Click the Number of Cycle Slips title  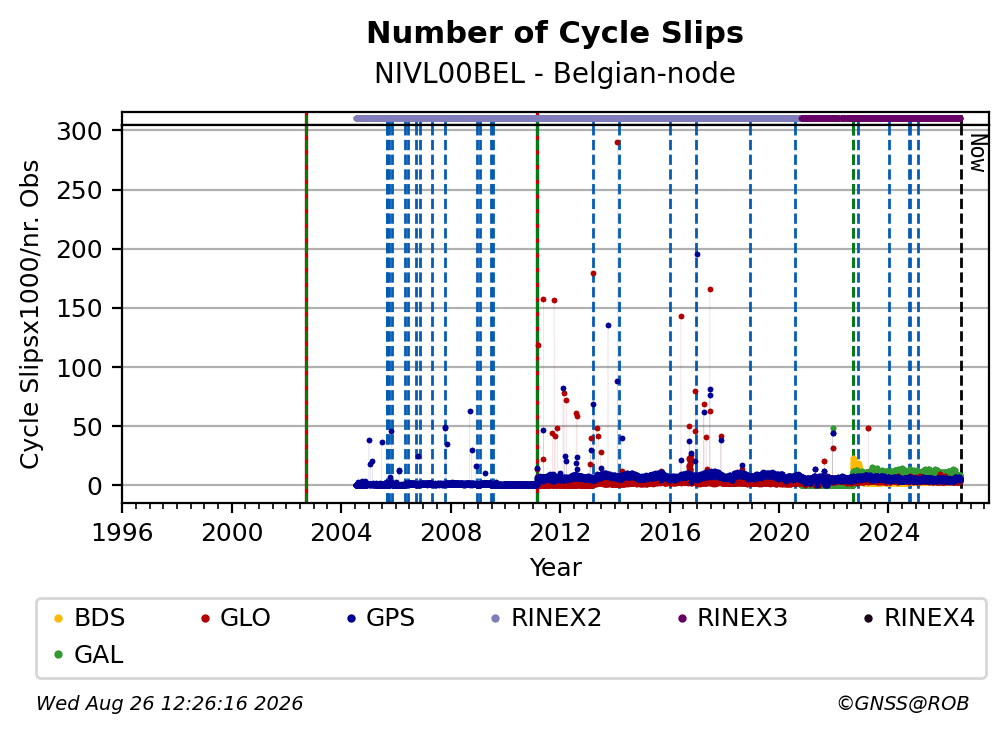coord(555,33)
